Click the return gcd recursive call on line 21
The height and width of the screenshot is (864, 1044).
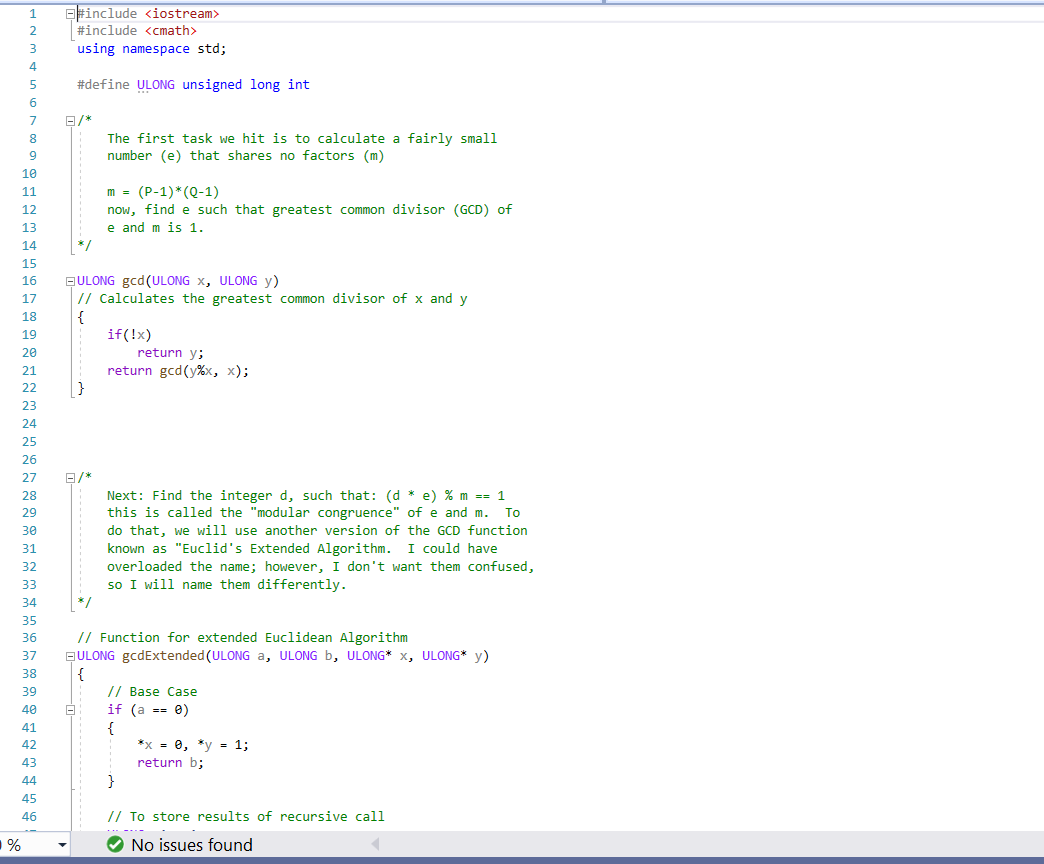(180, 370)
